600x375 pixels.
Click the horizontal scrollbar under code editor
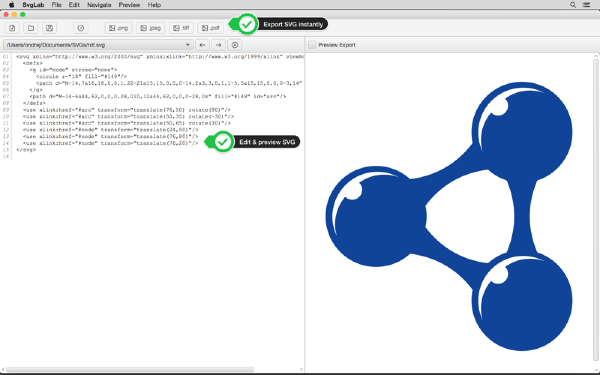click(130, 369)
